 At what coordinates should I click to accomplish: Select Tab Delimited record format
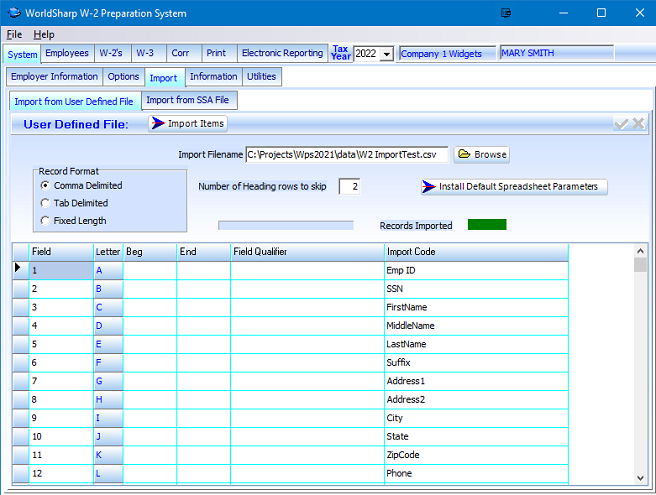tap(45, 203)
